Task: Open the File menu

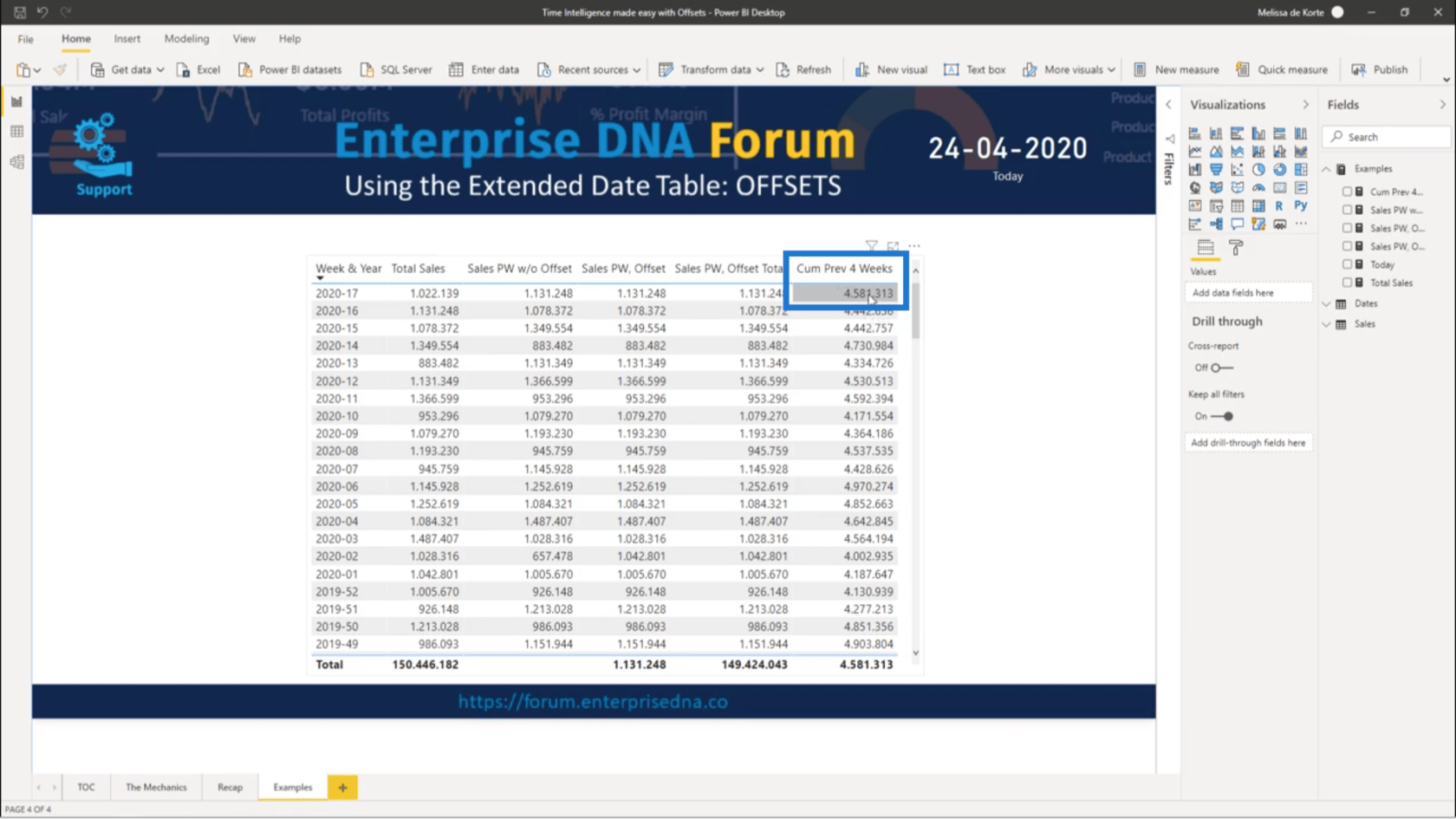Action: [x=26, y=39]
